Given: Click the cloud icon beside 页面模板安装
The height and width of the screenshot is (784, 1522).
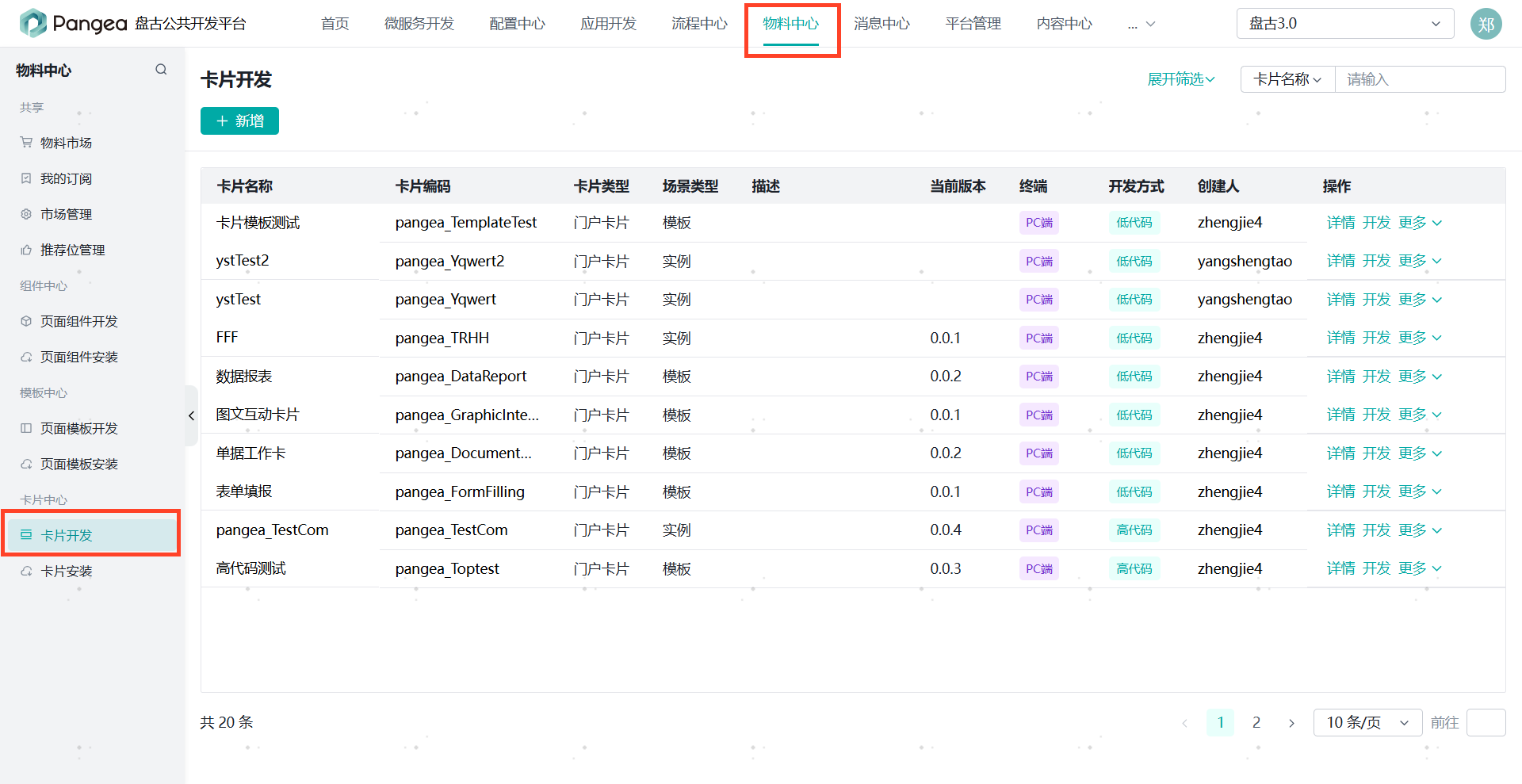Looking at the screenshot, I should click(x=26, y=464).
